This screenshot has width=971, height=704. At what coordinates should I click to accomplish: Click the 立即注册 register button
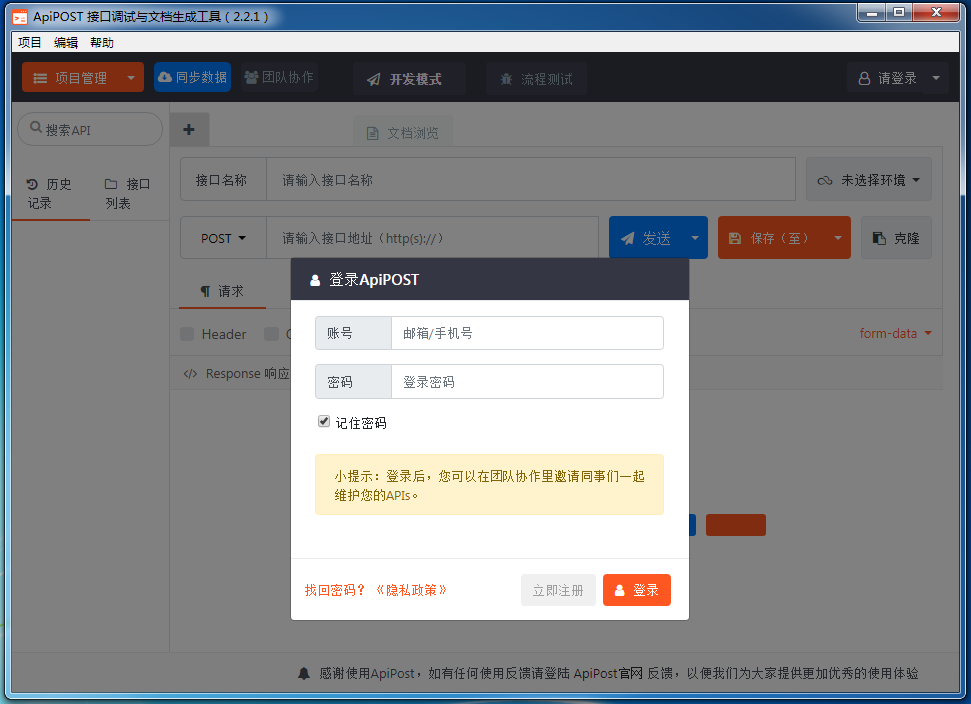558,590
